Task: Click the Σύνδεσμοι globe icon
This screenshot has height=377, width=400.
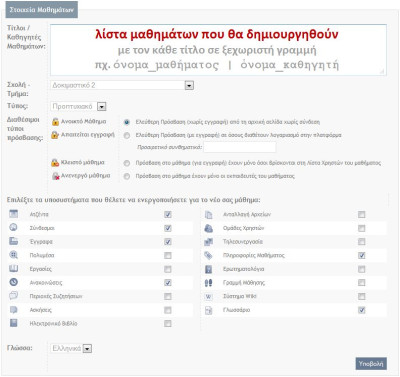Action: (x=13, y=228)
